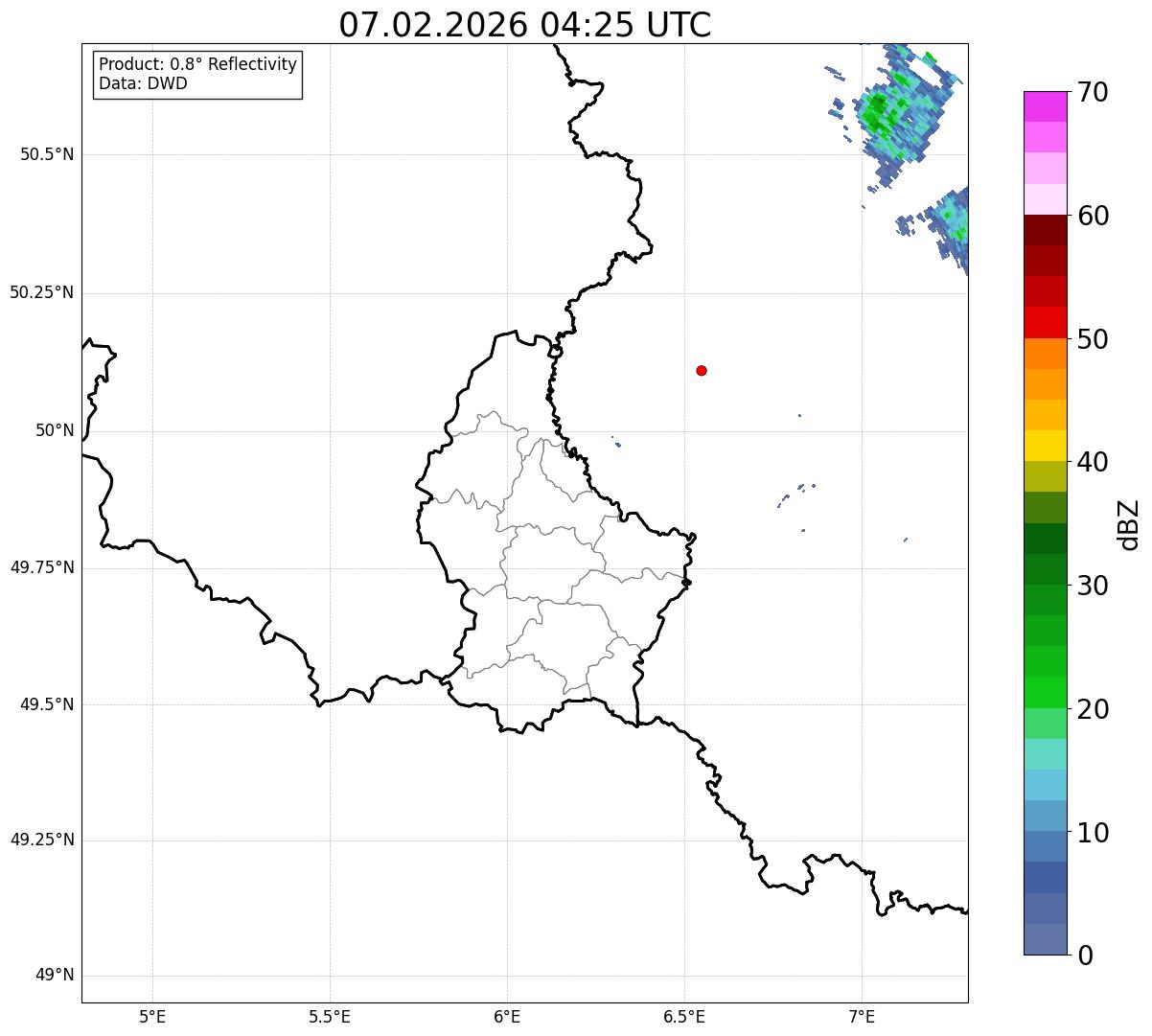Click the 10 tick on colorbar

[1092, 832]
